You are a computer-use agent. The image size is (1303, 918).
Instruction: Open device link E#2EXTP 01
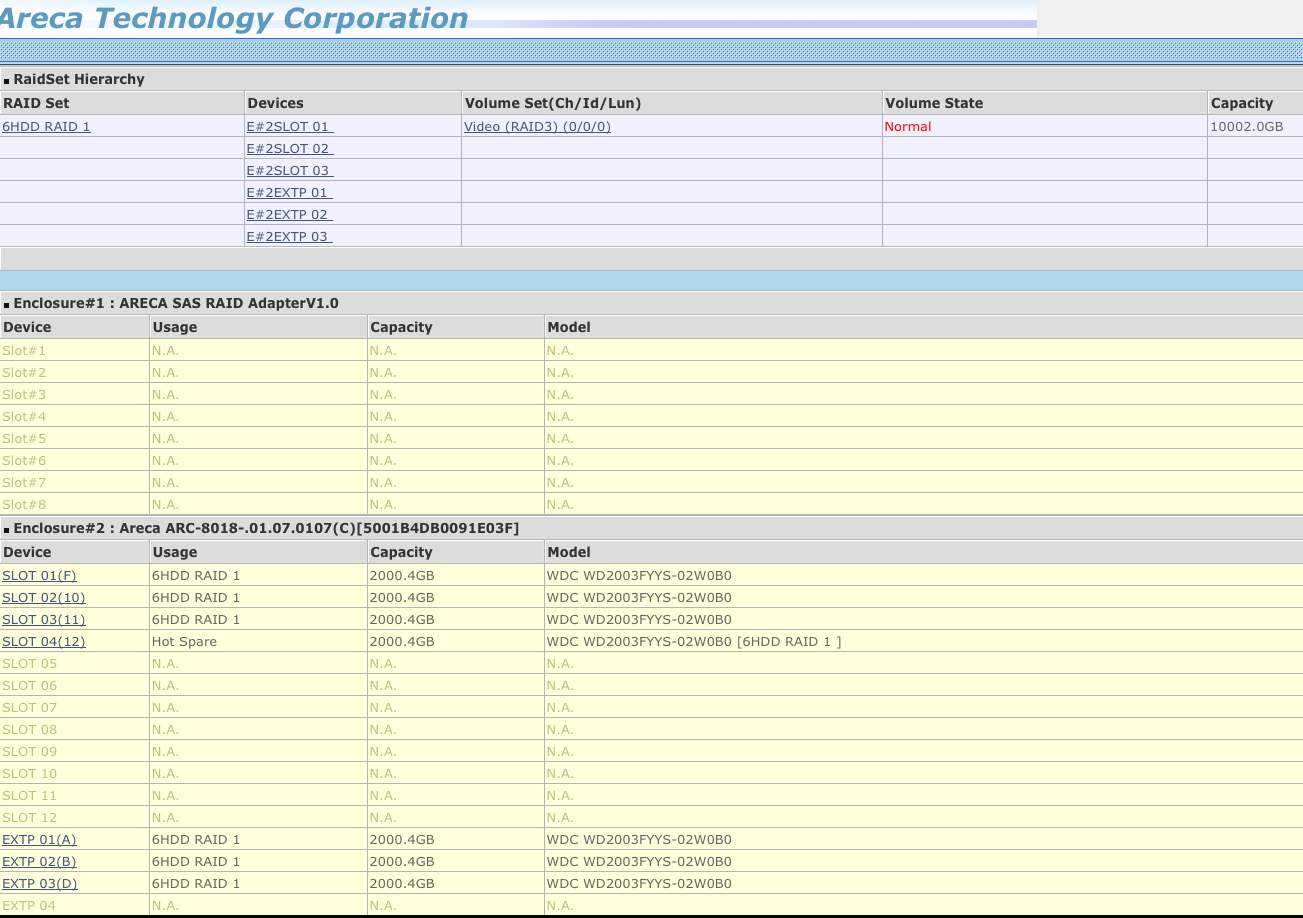[290, 193]
